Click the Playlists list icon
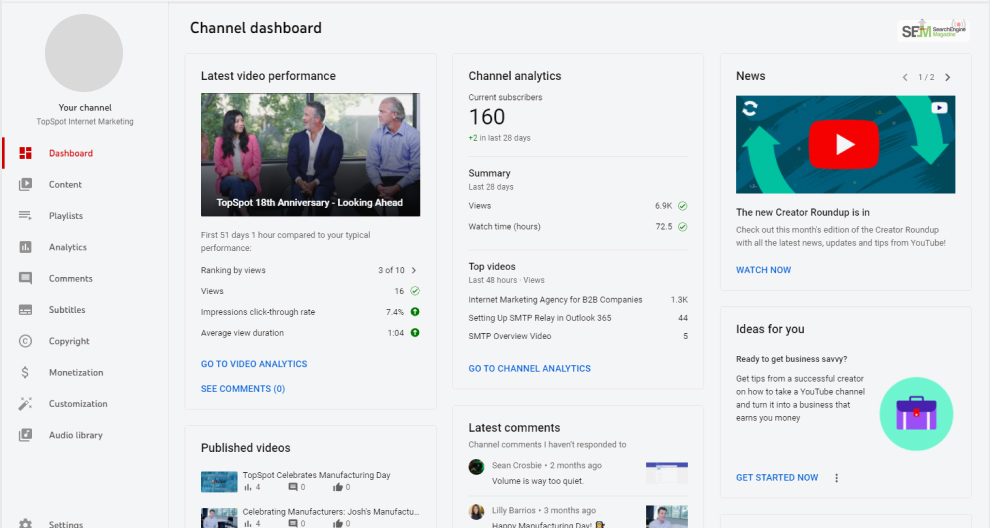Viewport: 990px width, 528px height. pyautogui.click(x=25, y=215)
